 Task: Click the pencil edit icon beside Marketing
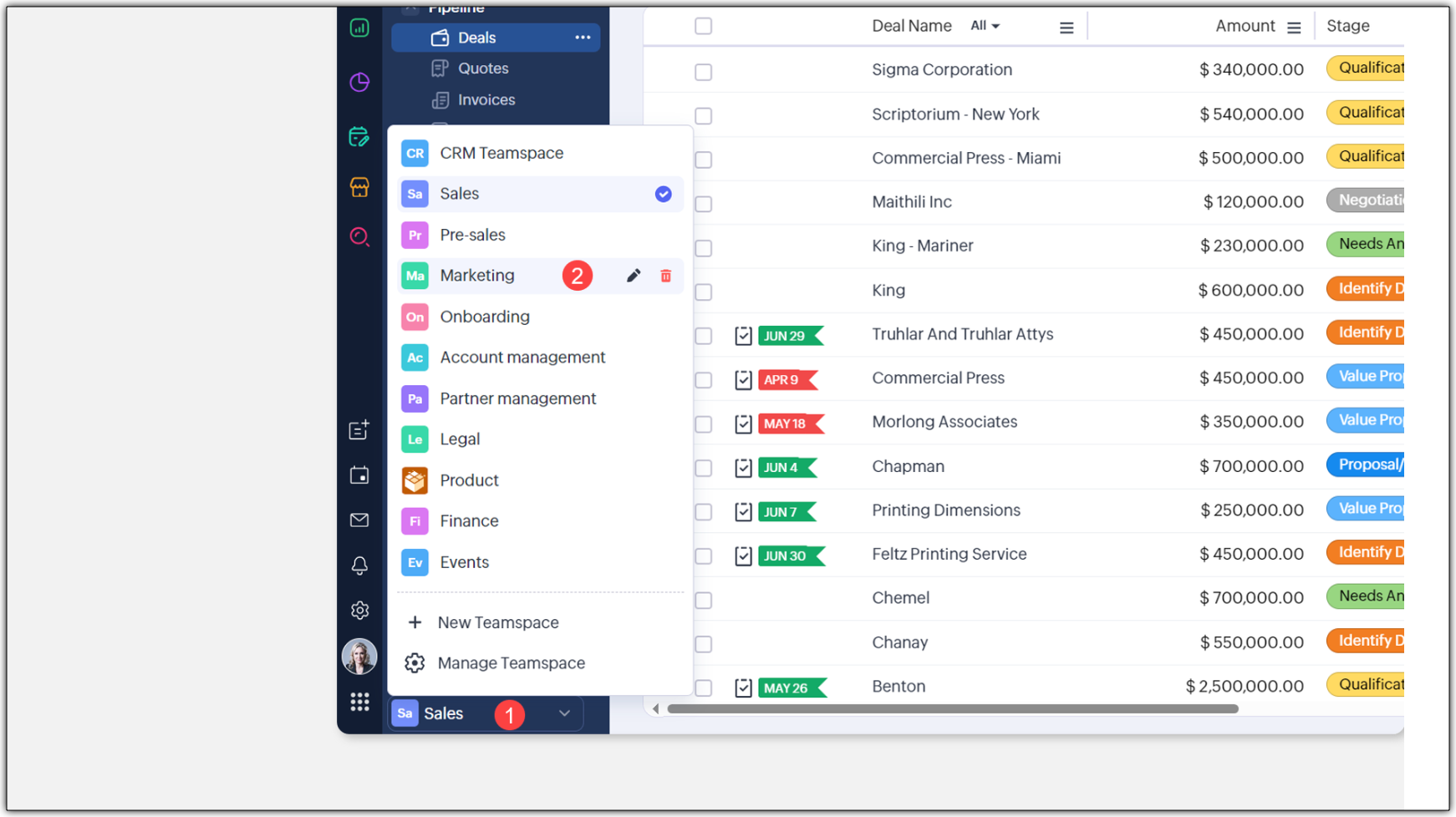634,276
